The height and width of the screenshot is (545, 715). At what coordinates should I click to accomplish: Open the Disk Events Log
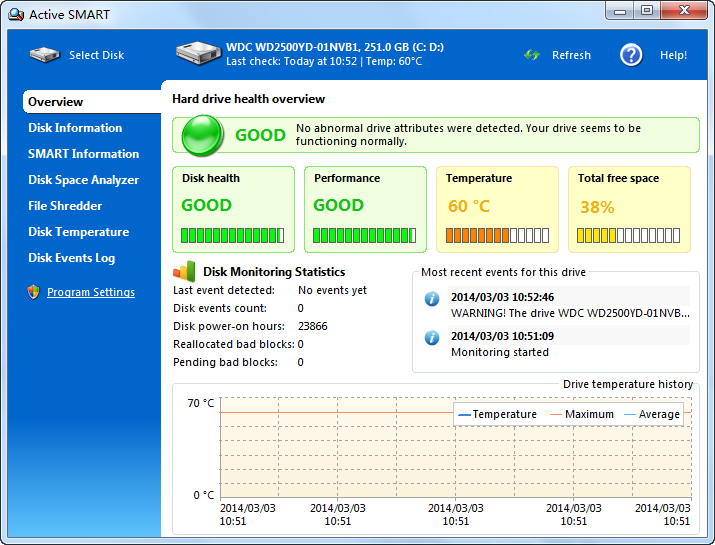71,258
